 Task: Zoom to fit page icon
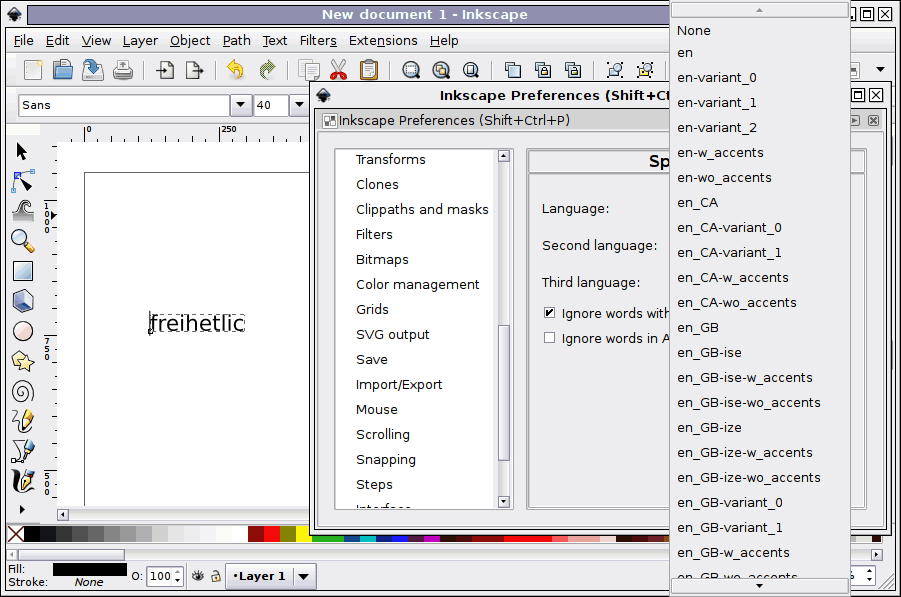[471, 70]
